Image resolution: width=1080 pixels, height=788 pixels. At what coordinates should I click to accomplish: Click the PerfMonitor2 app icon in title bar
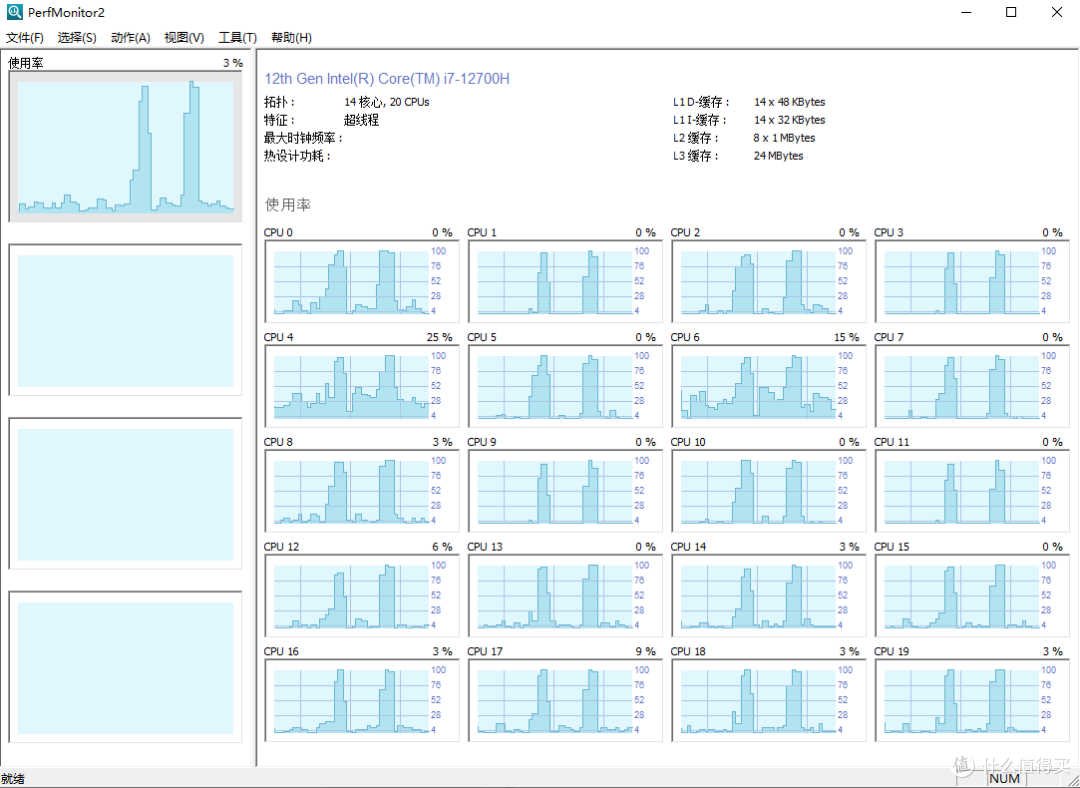(x=14, y=12)
